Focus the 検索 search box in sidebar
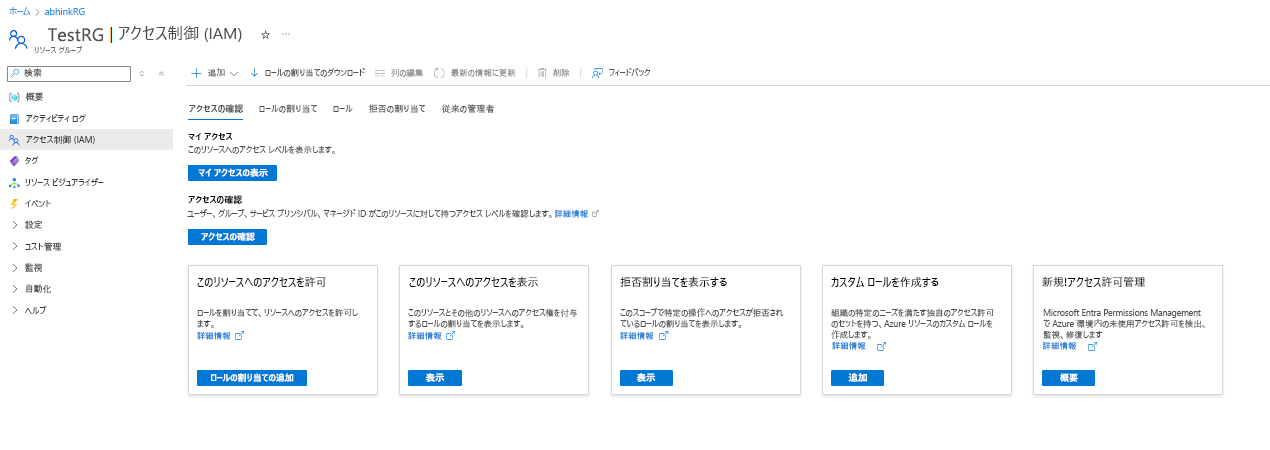Screen dimensions: 1270x450 coord(69,73)
